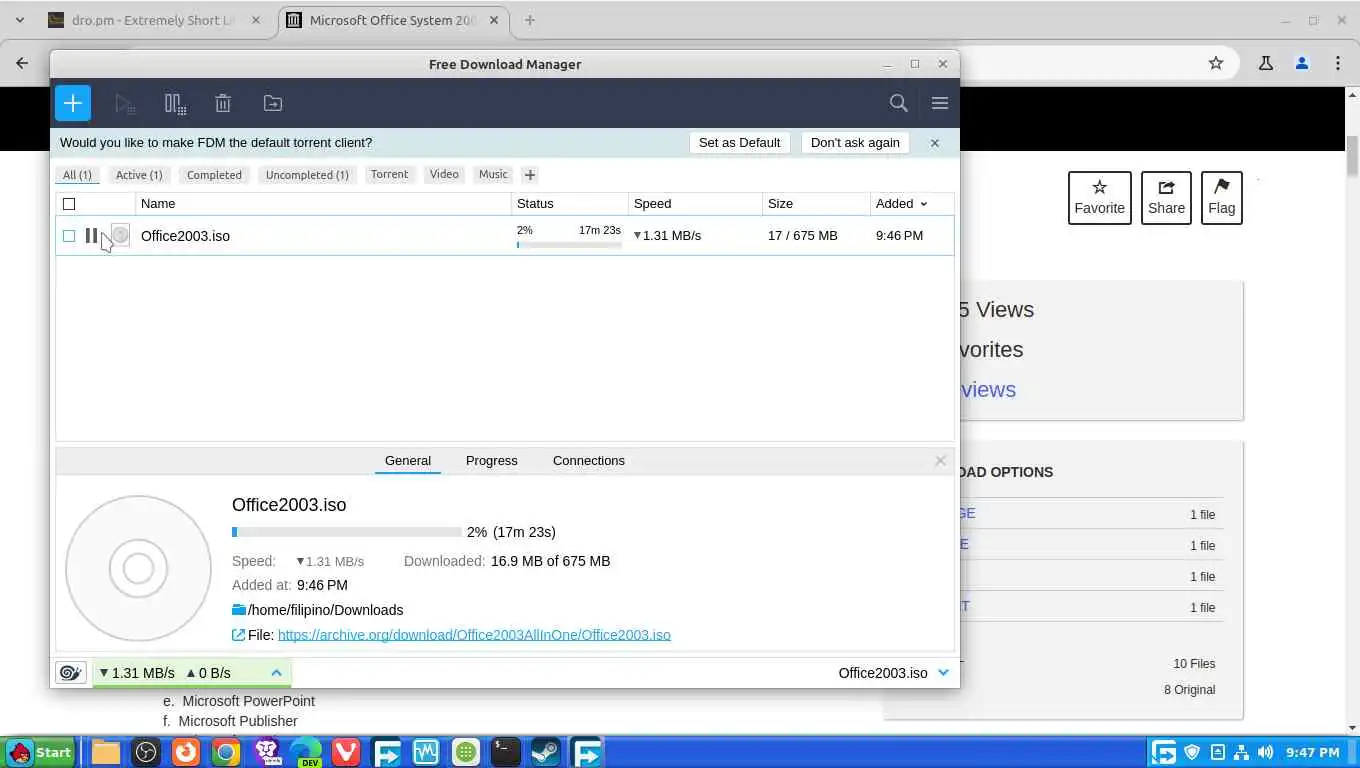Sort by the Added column arrow
Image resolution: width=1360 pixels, height=768 pixels.
(x=923, y=204)
